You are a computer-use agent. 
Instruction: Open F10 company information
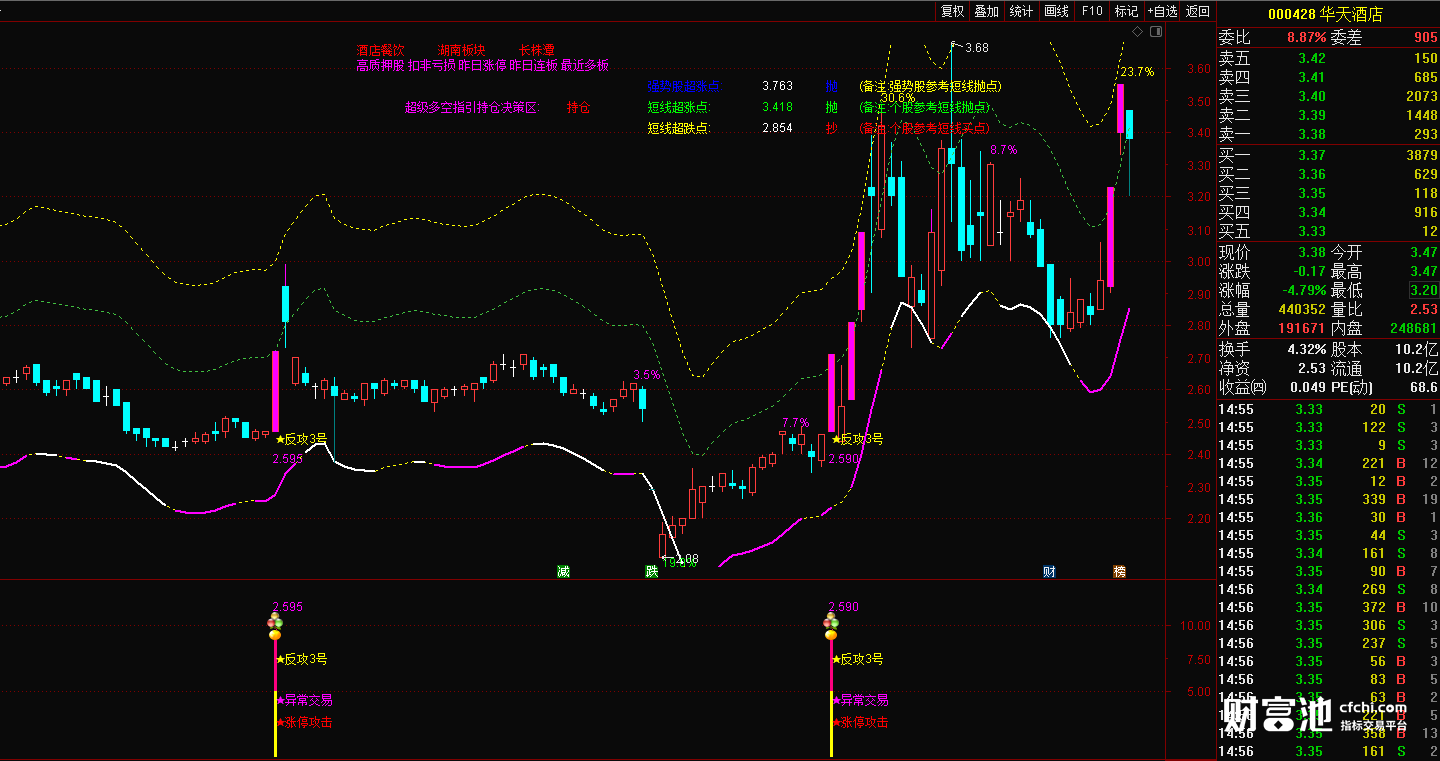1092,11
